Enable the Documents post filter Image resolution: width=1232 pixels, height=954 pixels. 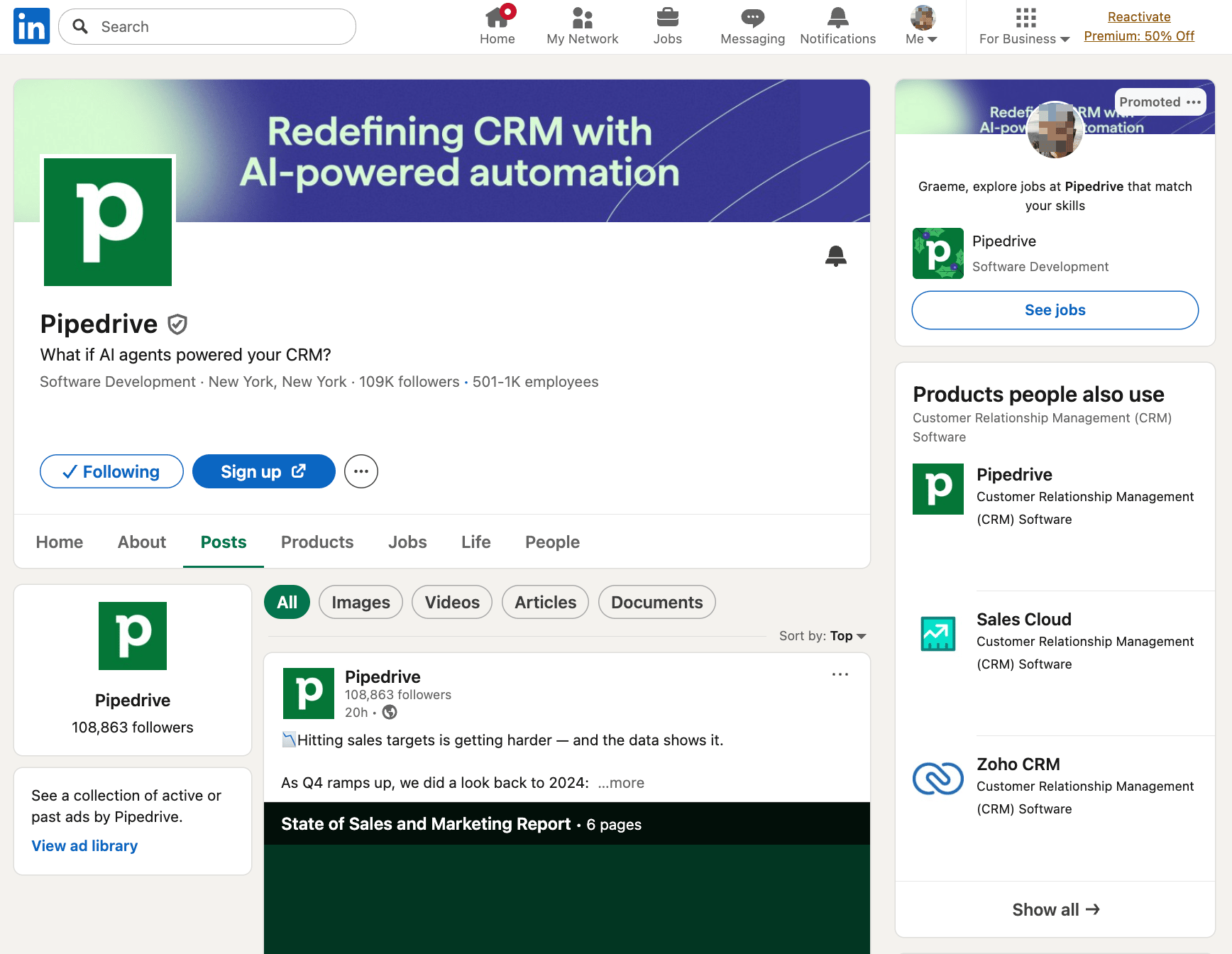coord(656,602)
